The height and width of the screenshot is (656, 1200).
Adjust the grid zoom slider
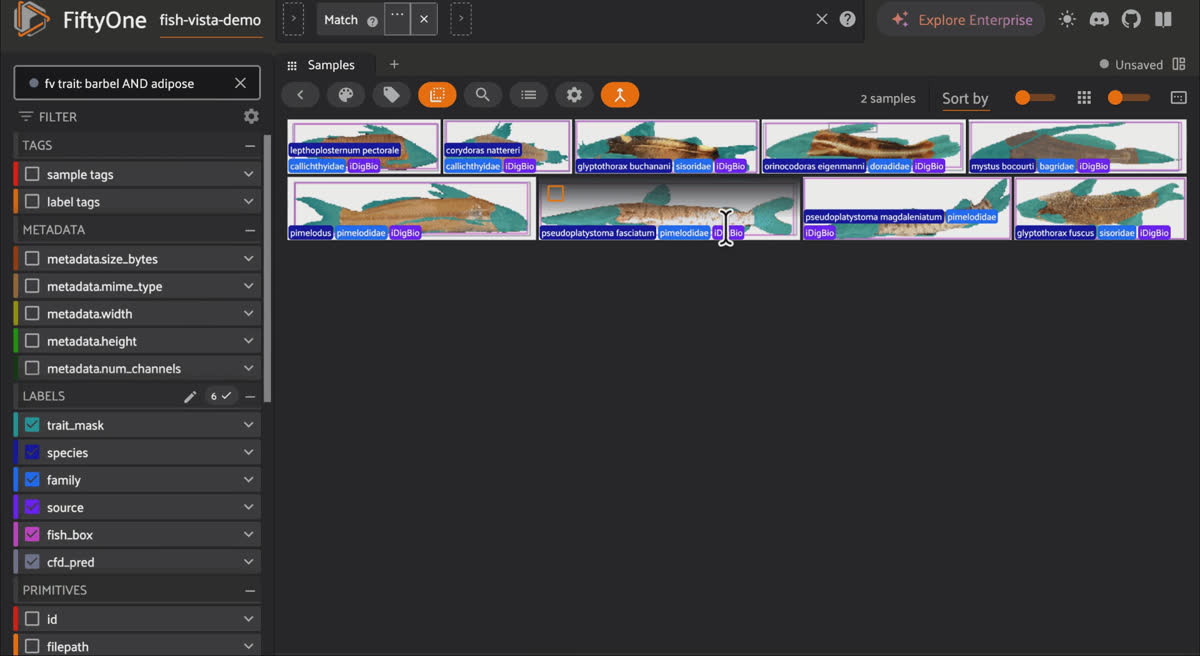1129,98
